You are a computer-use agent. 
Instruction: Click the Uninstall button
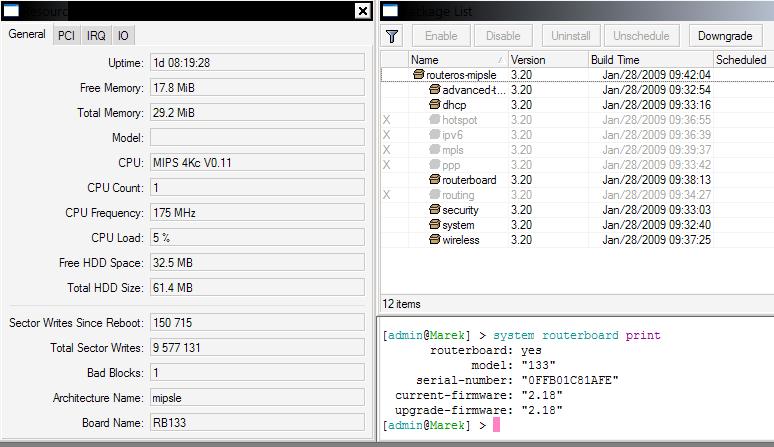click(571, 36)
